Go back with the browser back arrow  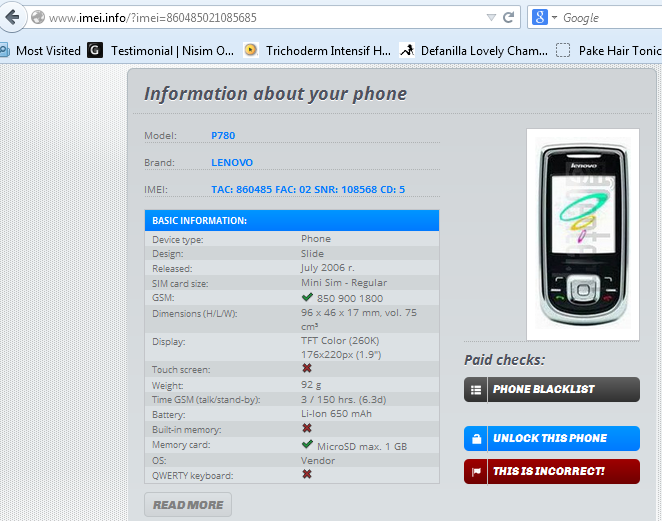click(x=13, y=17)
